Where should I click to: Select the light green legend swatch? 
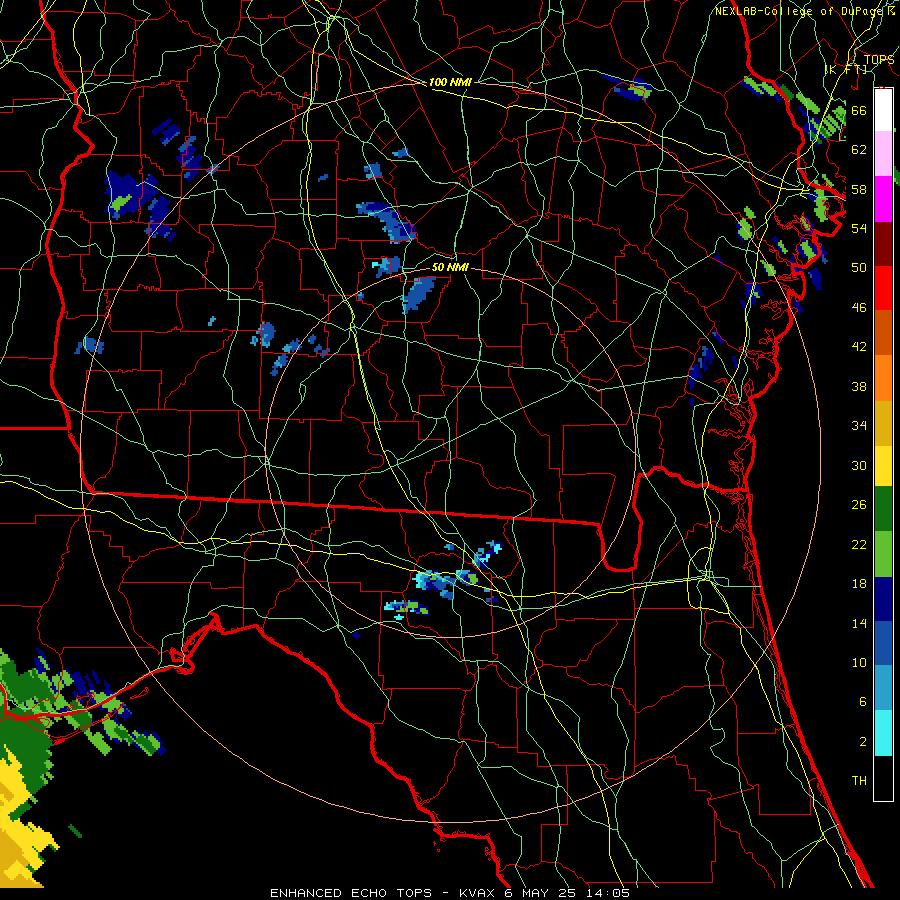[883, 554]
